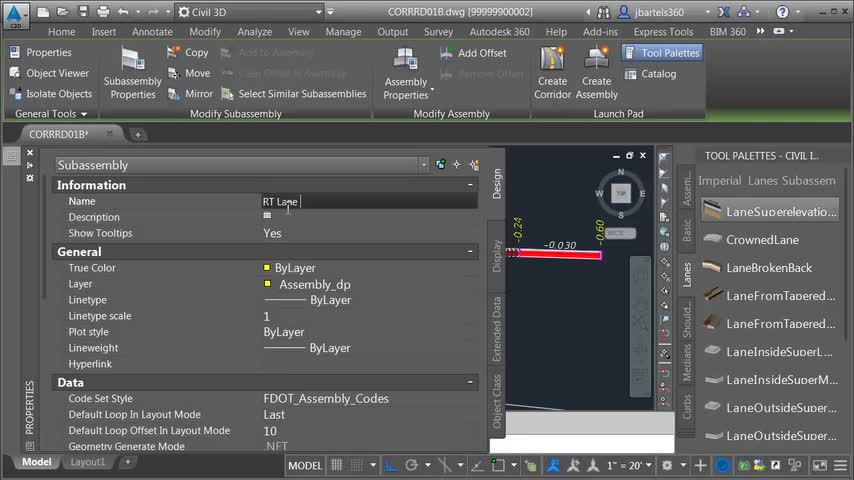This screenshot has height=480, width=854.
Task: Open the Lanes tool palette tab
Action: tap(687, 275)
